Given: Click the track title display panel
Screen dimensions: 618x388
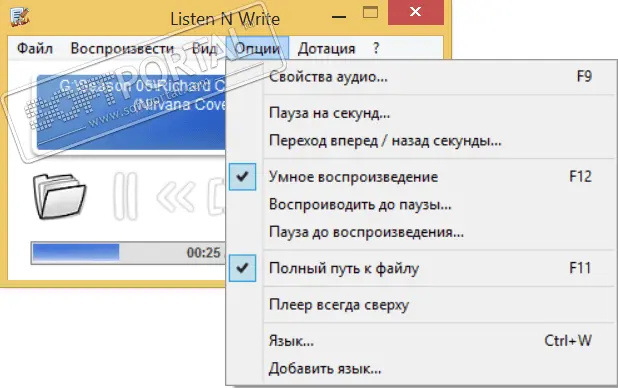Looking at the screenshot, I should pos(131,112).
